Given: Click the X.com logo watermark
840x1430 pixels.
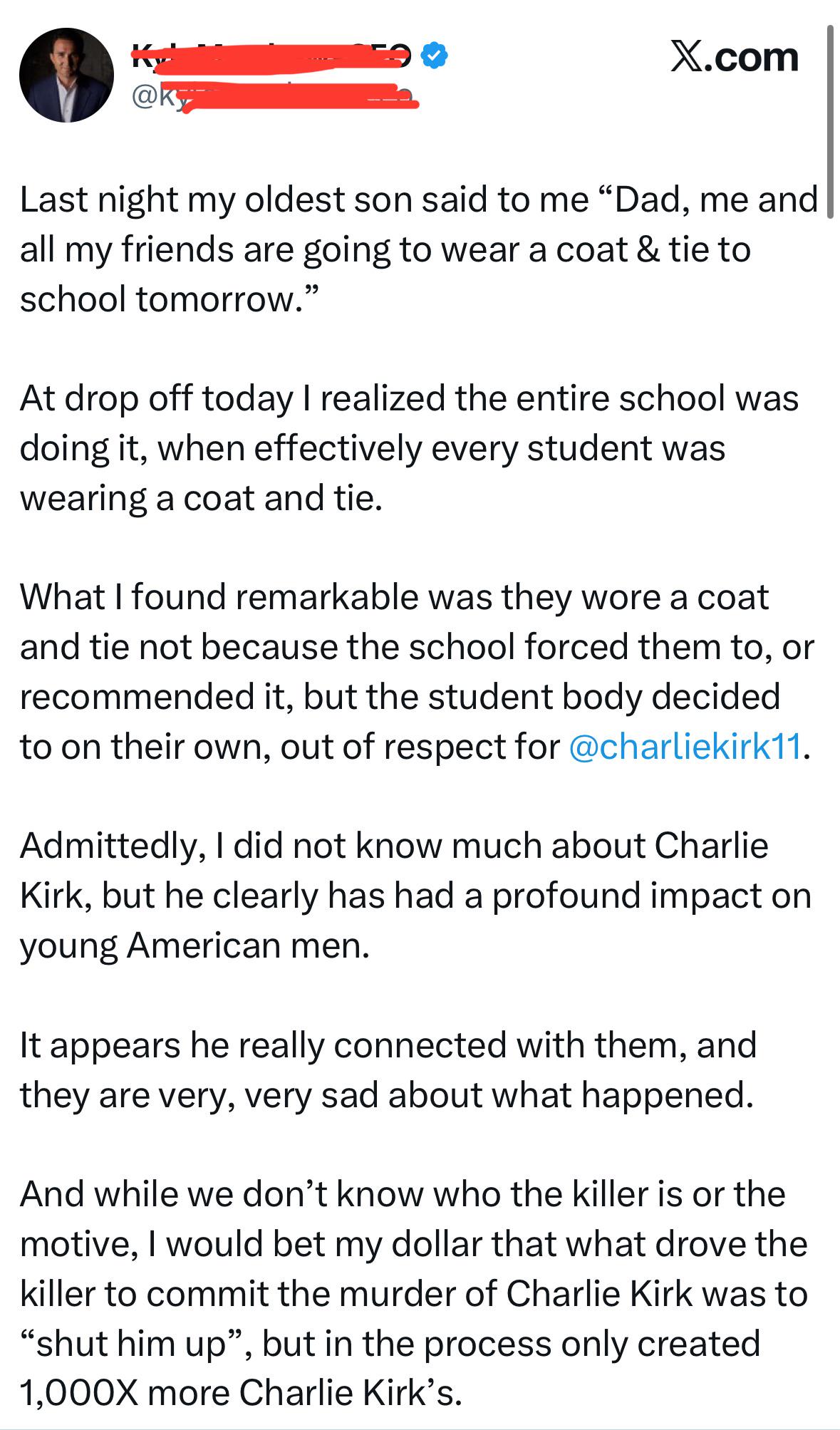Looking at the screenshot, I should (735, 57).
